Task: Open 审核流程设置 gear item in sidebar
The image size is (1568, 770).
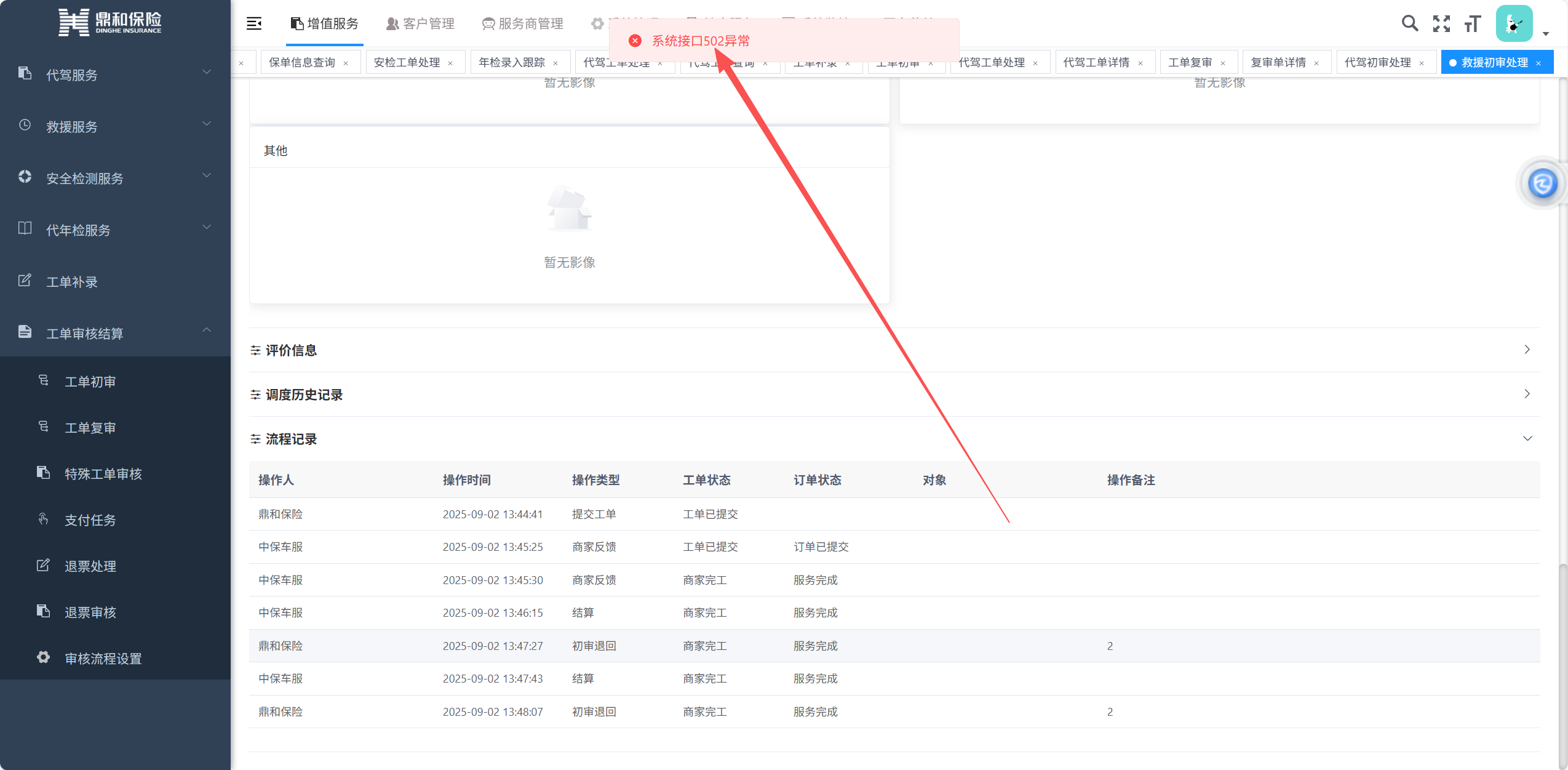Action: point(103,658)
